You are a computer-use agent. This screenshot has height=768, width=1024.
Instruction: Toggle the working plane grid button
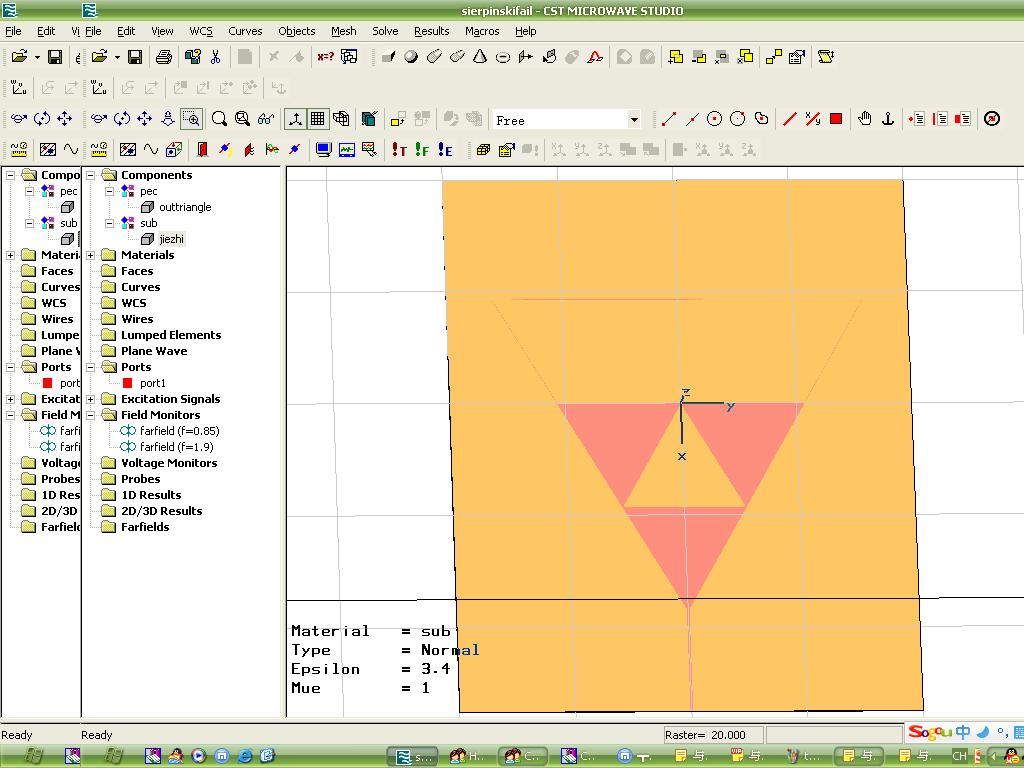[x=318, y=119]
